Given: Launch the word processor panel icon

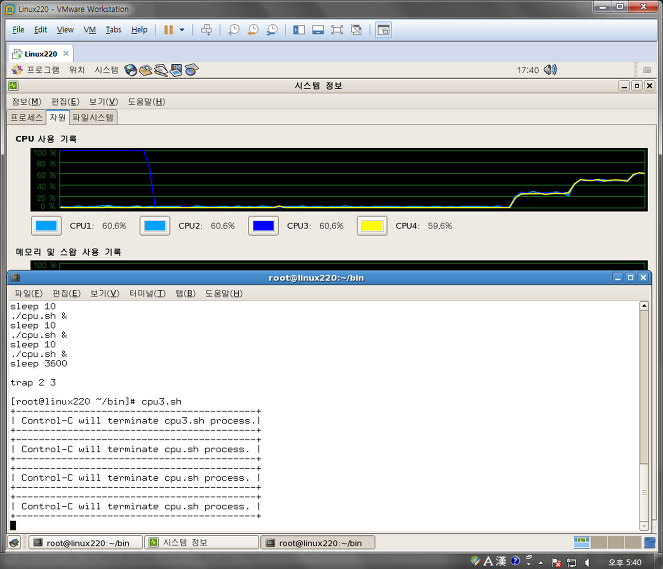Looking at the screenshot, I should (161, 70).
